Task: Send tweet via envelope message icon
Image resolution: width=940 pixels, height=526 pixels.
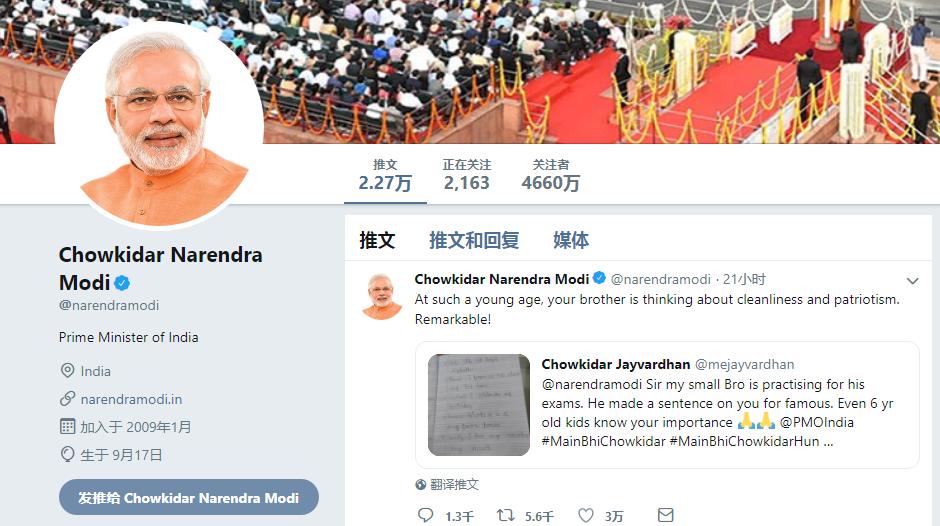Action: click(x=665, y=515)
